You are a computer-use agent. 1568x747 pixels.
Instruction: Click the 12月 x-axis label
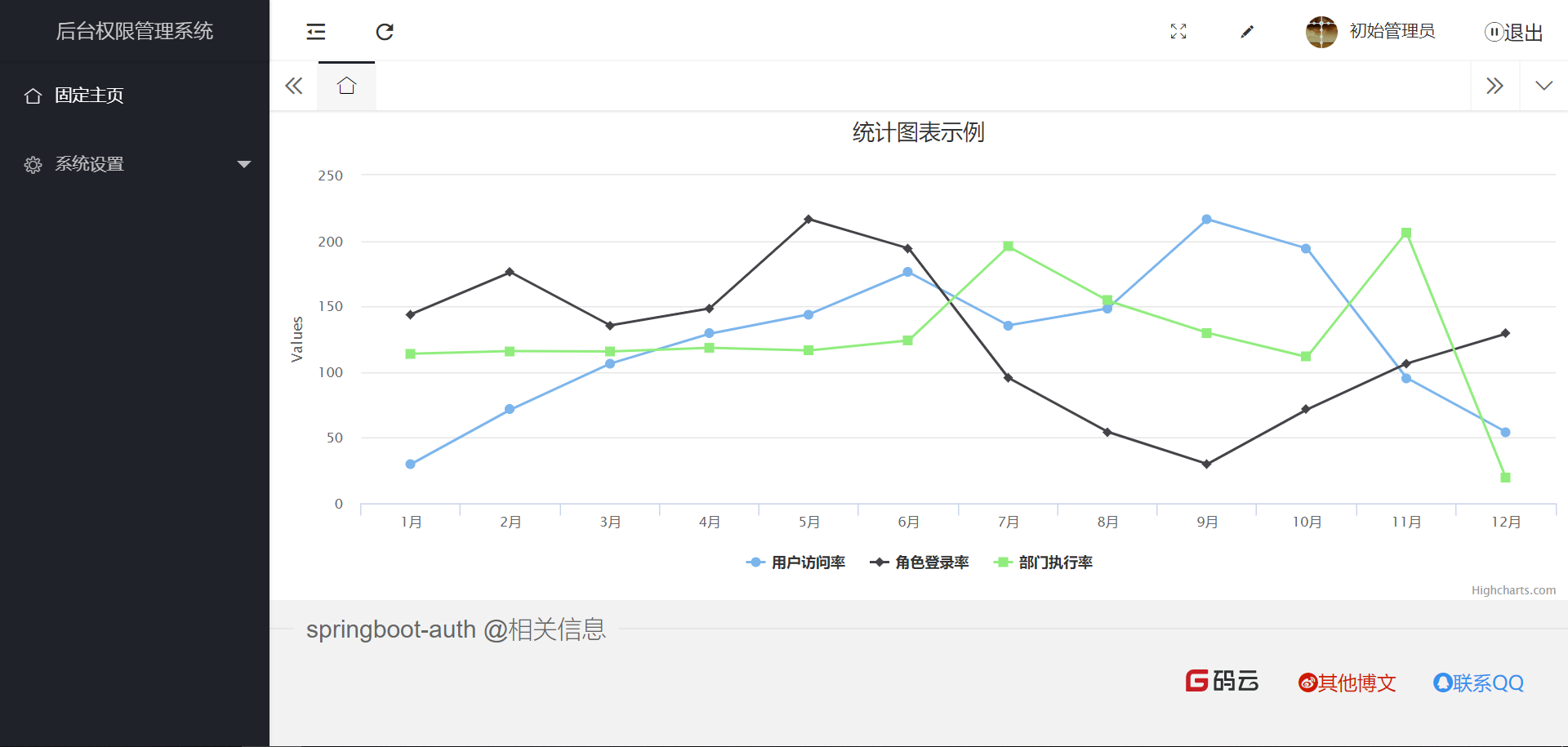[x=1505, y=522]
